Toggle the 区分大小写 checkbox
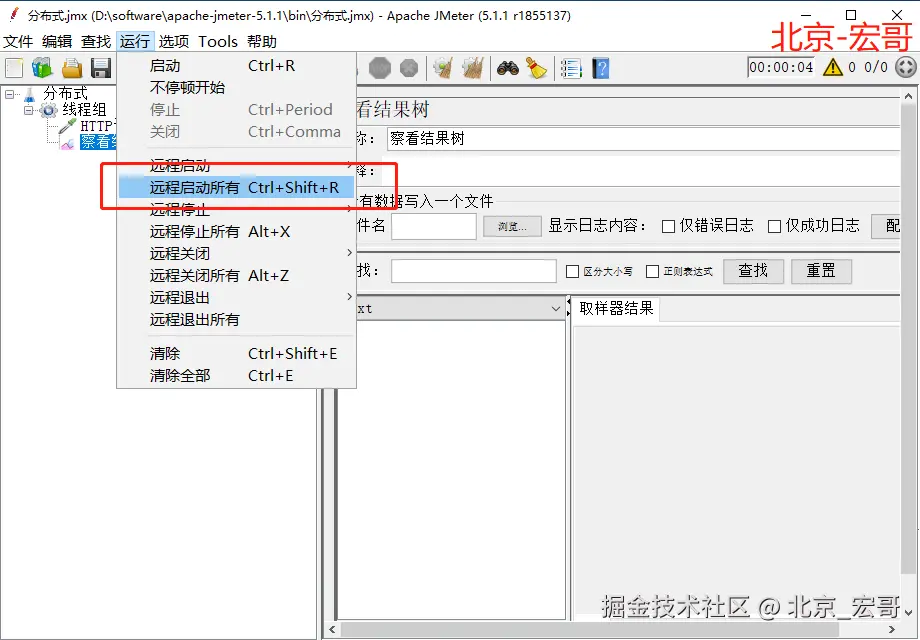 click(x=572, y=271)
